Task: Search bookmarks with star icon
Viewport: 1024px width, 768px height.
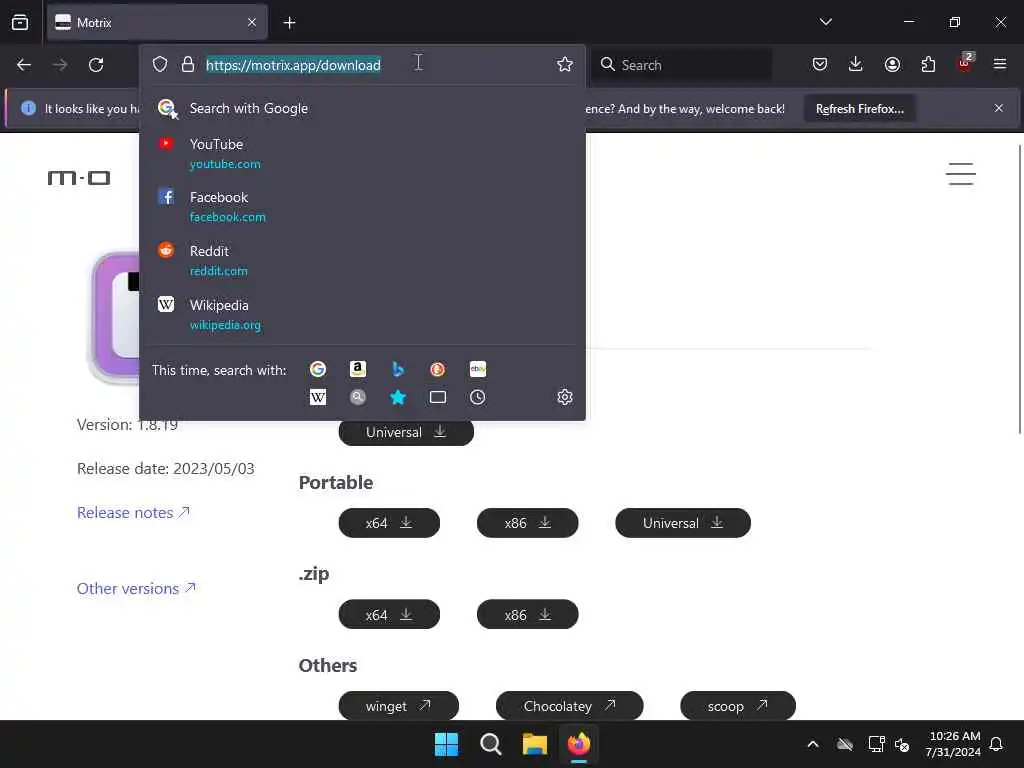Action: pos(398,397)
